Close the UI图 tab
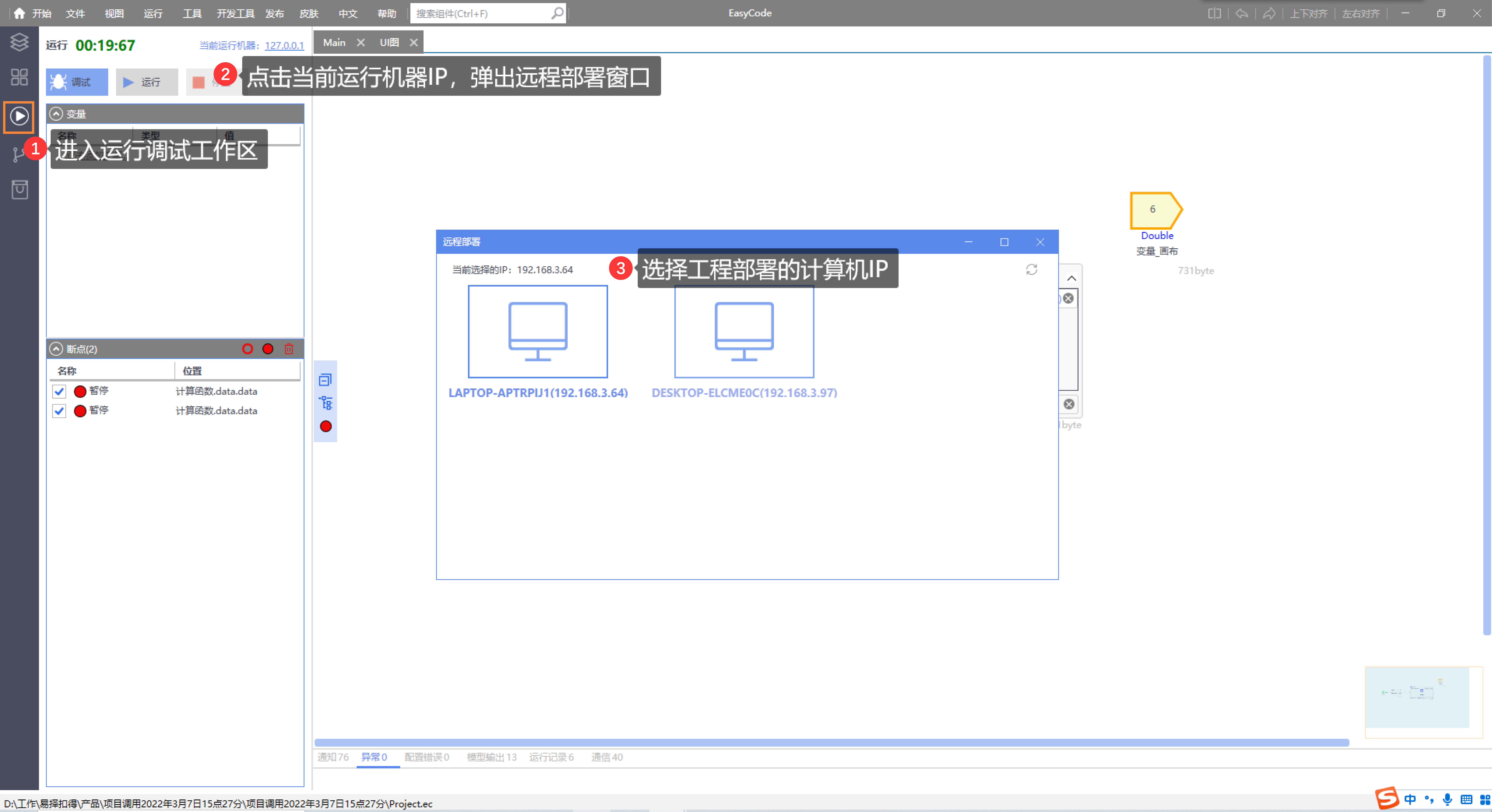The height and width of the screenshot is (812, 1492). 414,42
